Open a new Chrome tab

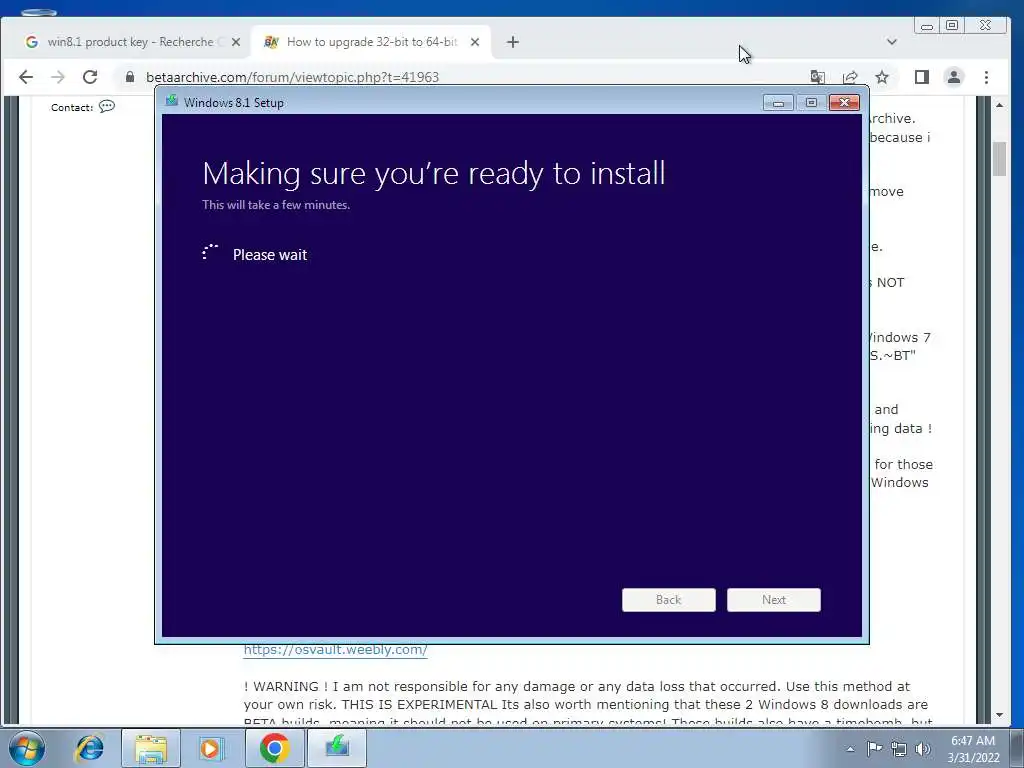(513, 42)
